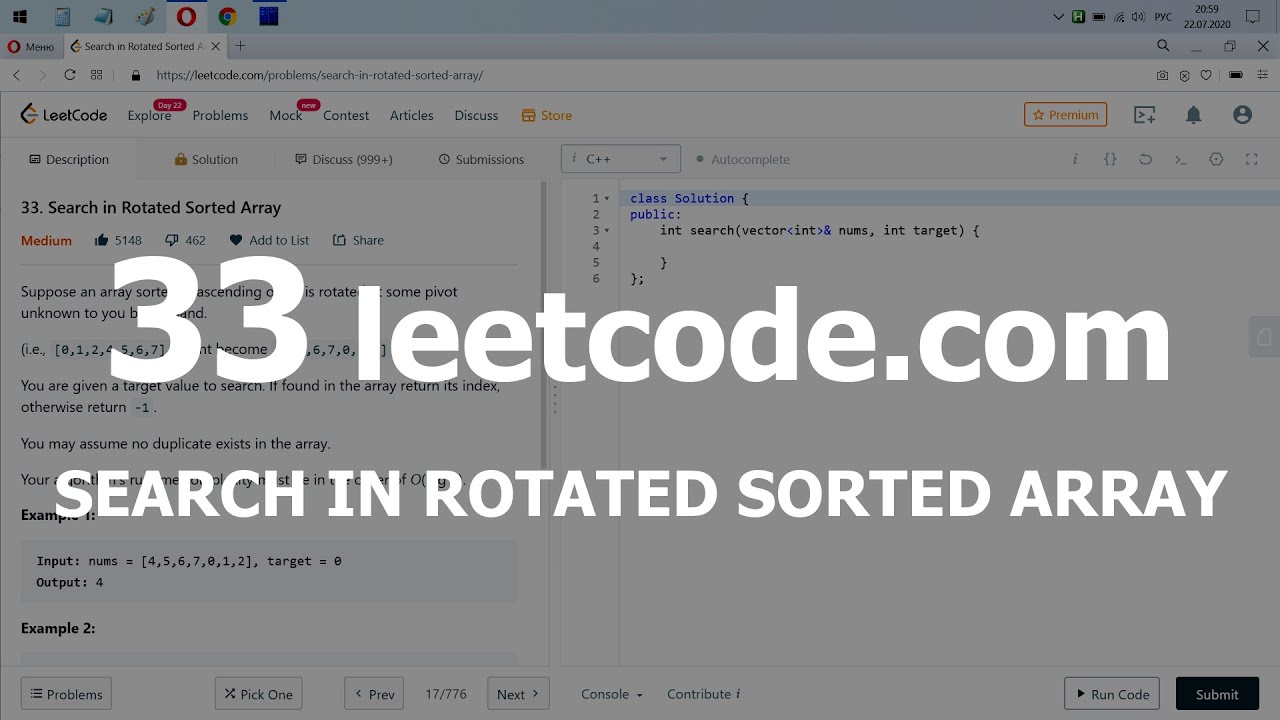The image size is (1280, 720).
Task: Pick One random problem
Action: point(258,694)
